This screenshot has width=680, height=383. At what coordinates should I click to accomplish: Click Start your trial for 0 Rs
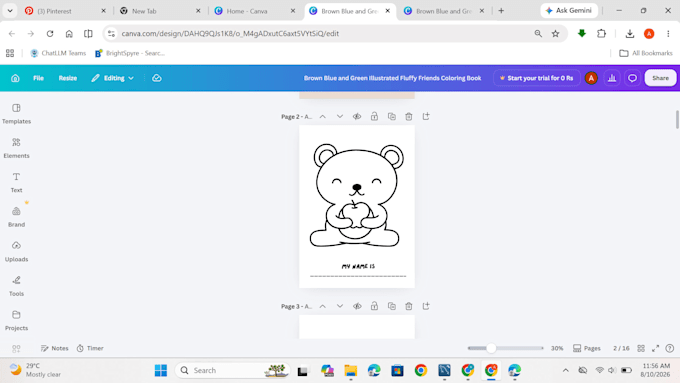pos(536,78)
